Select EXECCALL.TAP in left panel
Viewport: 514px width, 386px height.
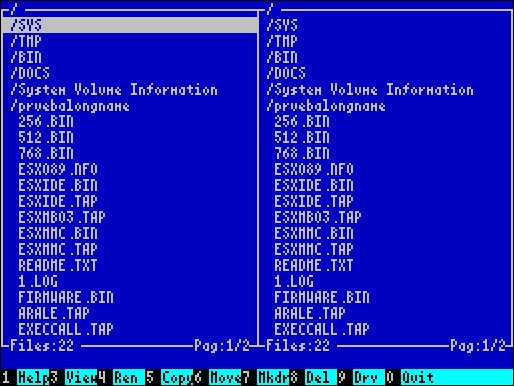click(66, 329)
